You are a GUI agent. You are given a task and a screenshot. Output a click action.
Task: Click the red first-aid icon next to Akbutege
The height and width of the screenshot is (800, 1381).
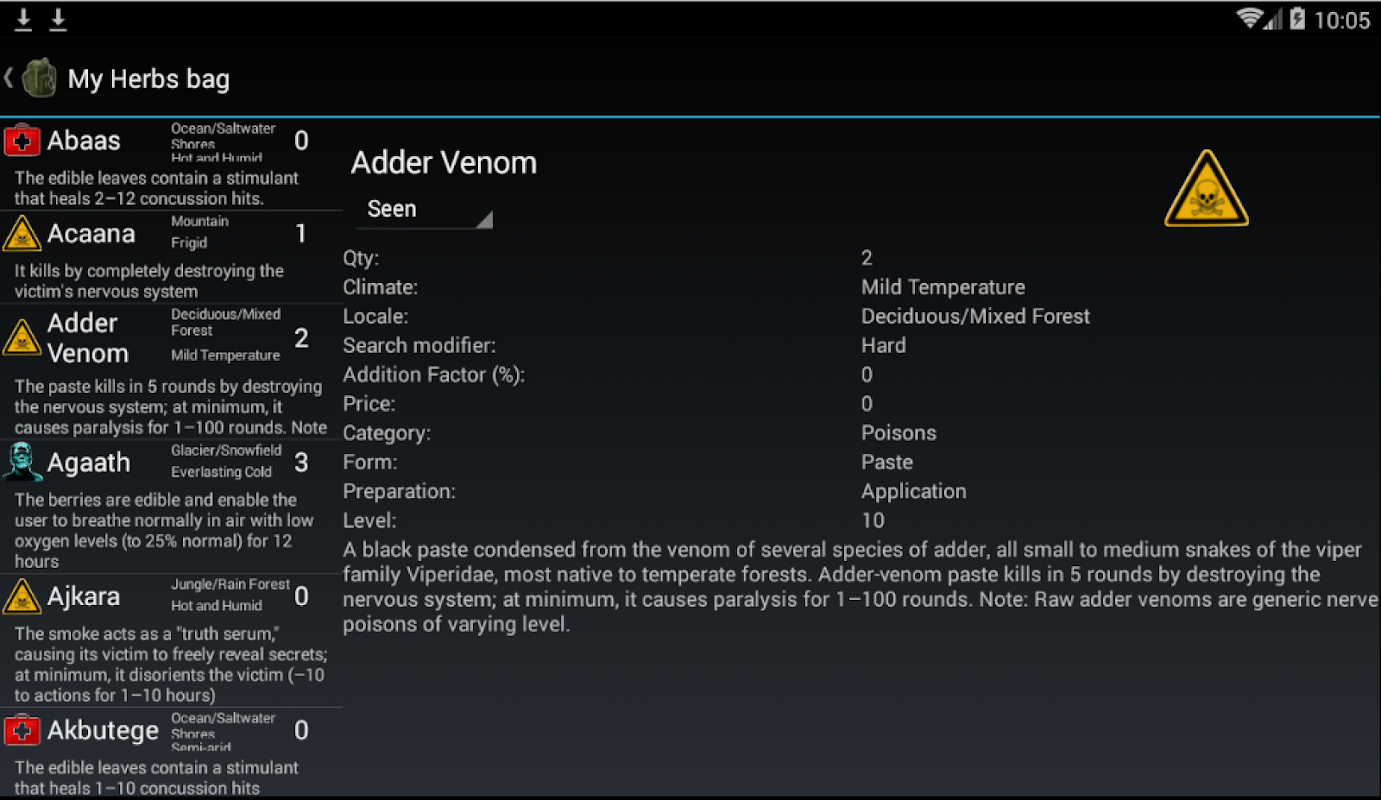(x=22, y=731)
